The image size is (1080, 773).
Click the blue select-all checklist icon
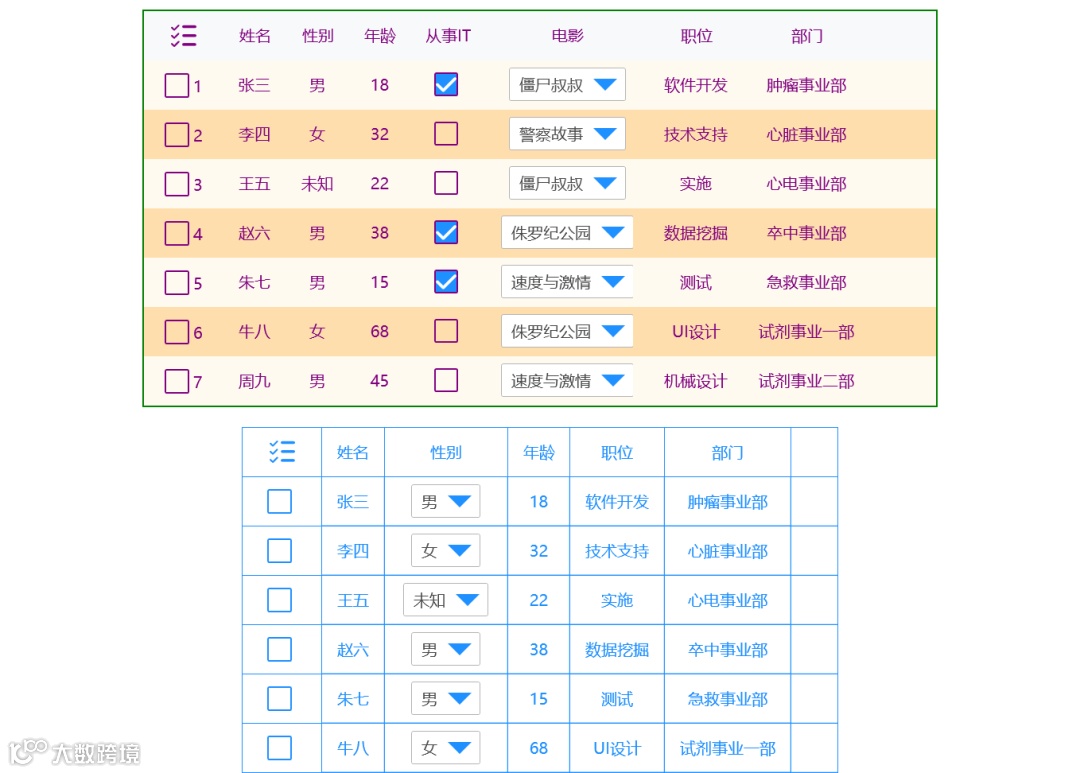point(282,452)
